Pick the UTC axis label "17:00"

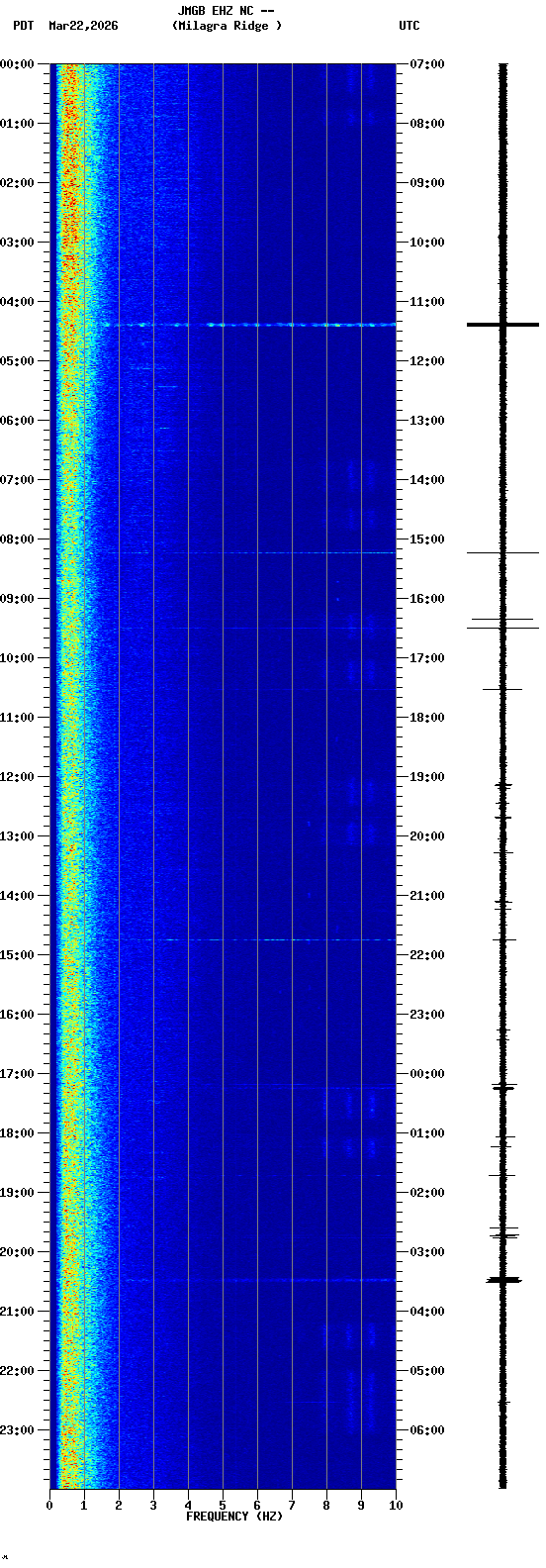[x=426, y=658]
